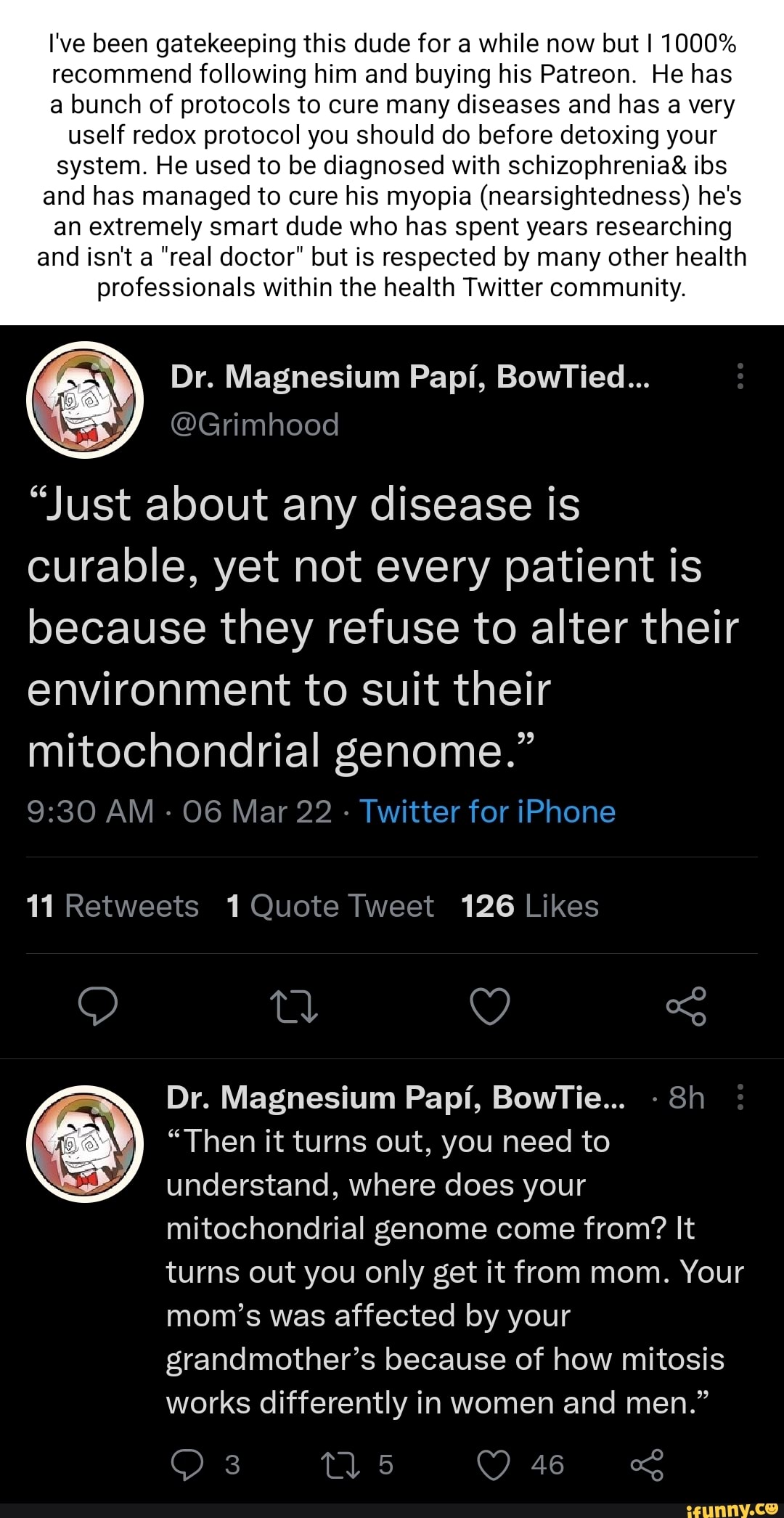Retweet the main mitochondrial genome tweet
784x1518 pixels.
pos(293,1007)
